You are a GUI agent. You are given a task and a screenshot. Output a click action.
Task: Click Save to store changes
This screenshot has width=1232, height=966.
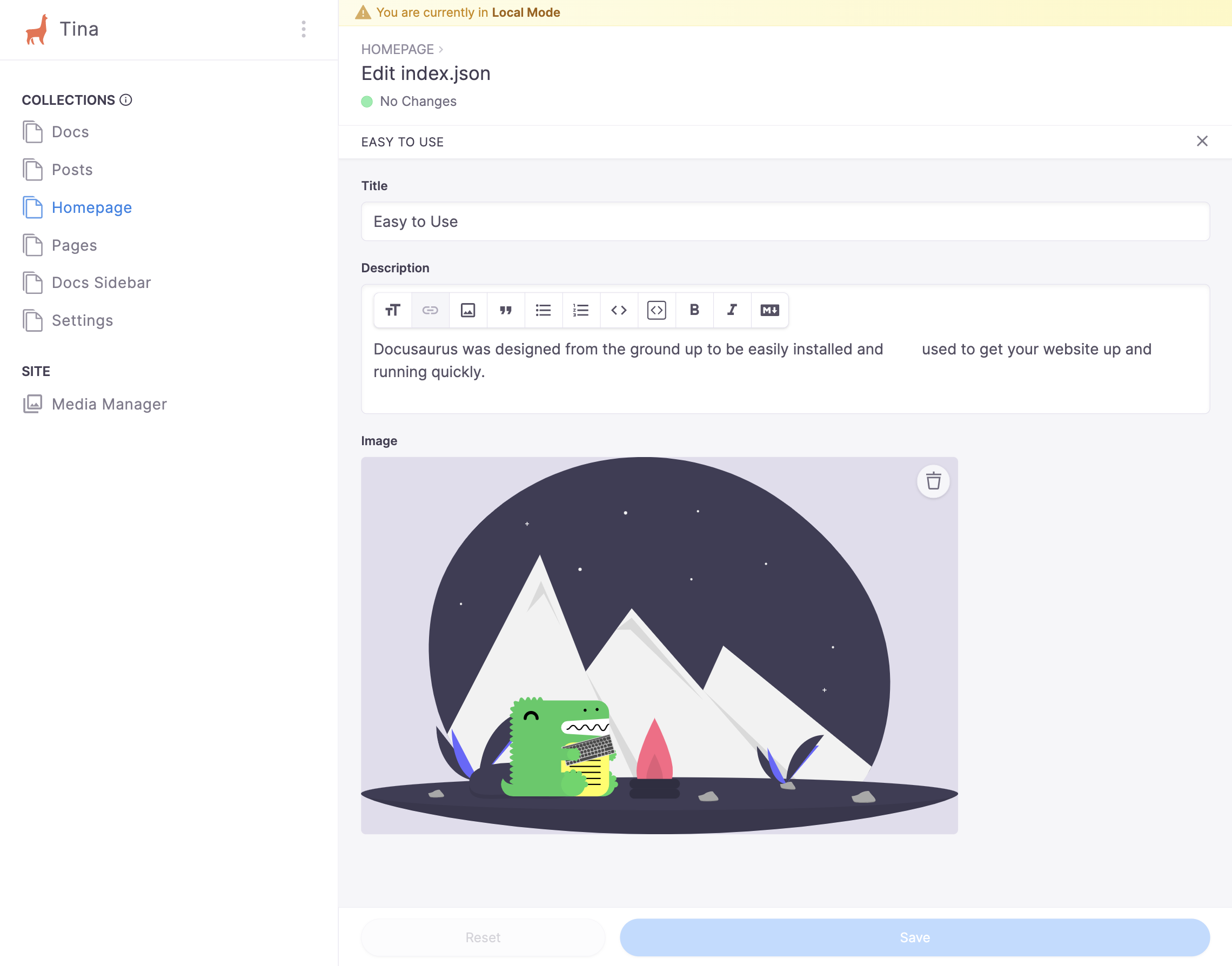point(916,937)
